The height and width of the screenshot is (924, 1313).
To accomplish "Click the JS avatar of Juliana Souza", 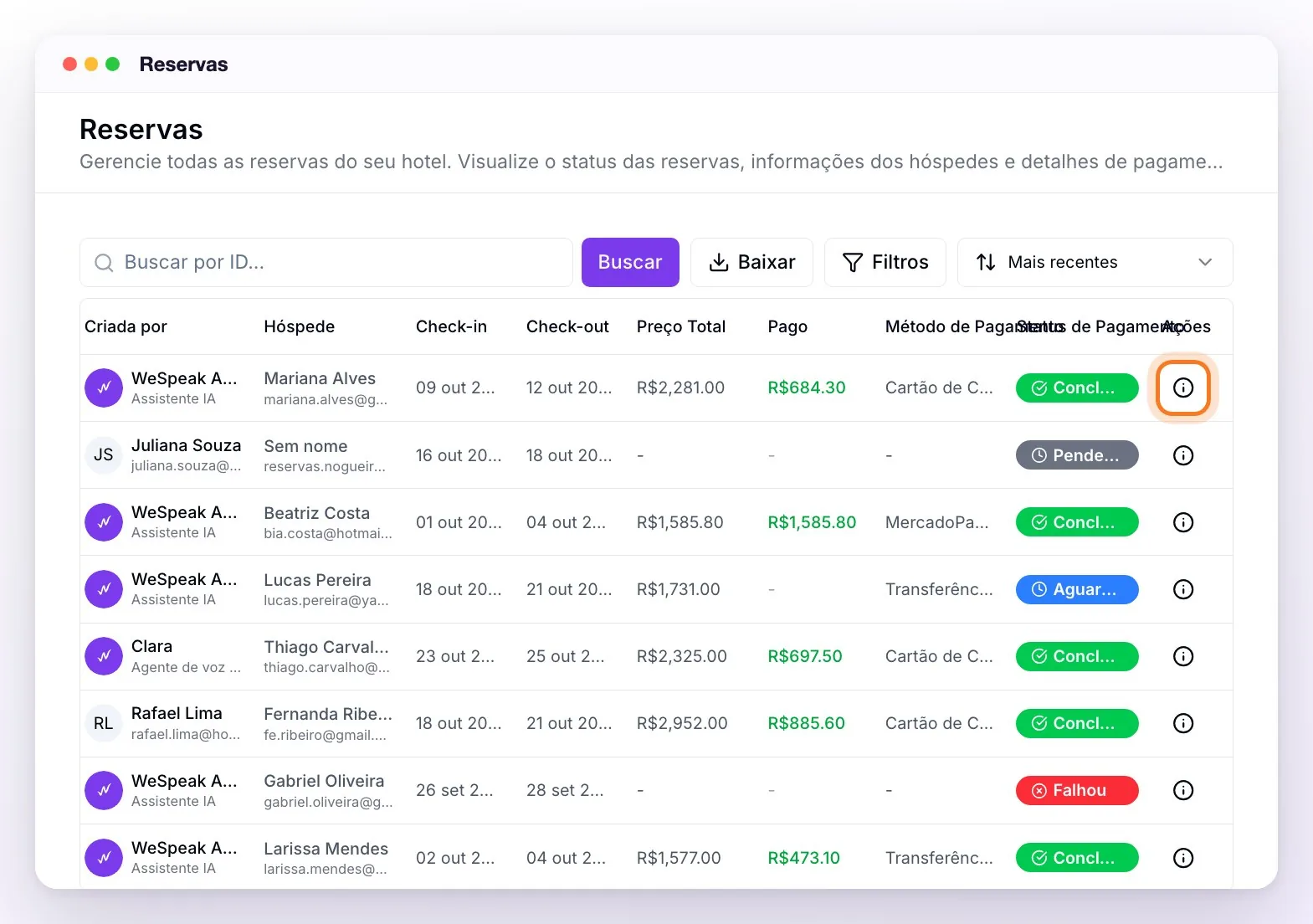I will pyautogui.click(x=104, y=455).
